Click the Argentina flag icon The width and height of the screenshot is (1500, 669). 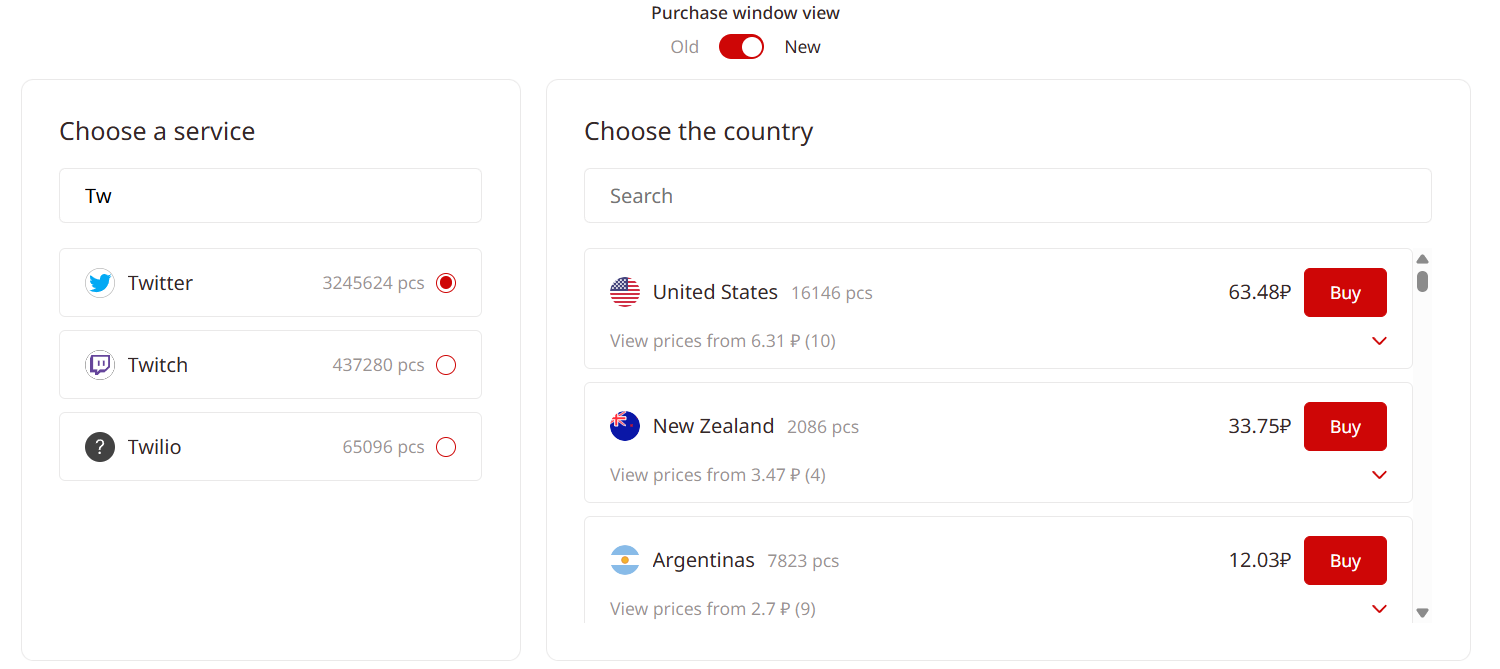625,560
